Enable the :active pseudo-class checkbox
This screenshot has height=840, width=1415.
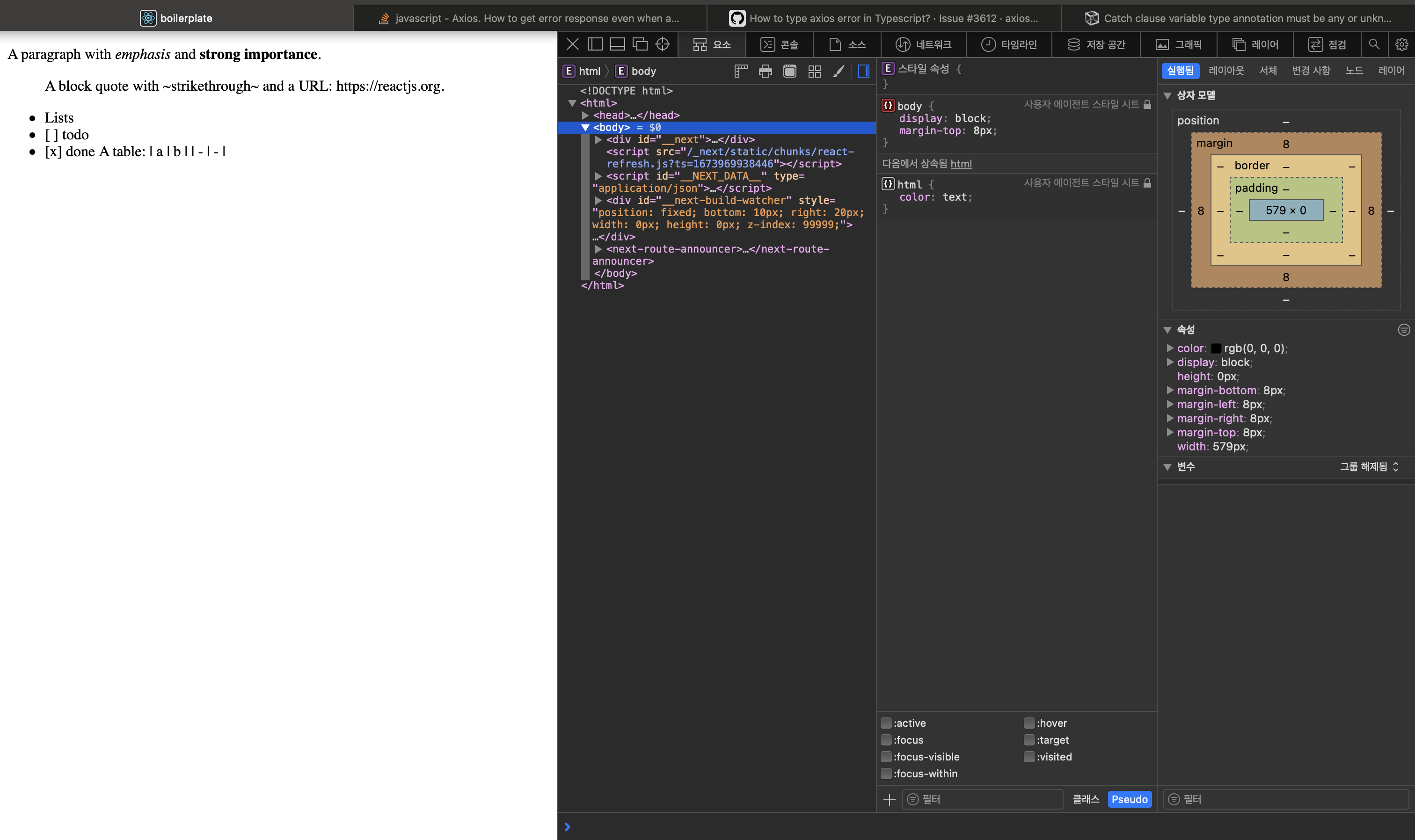(886, 723)
